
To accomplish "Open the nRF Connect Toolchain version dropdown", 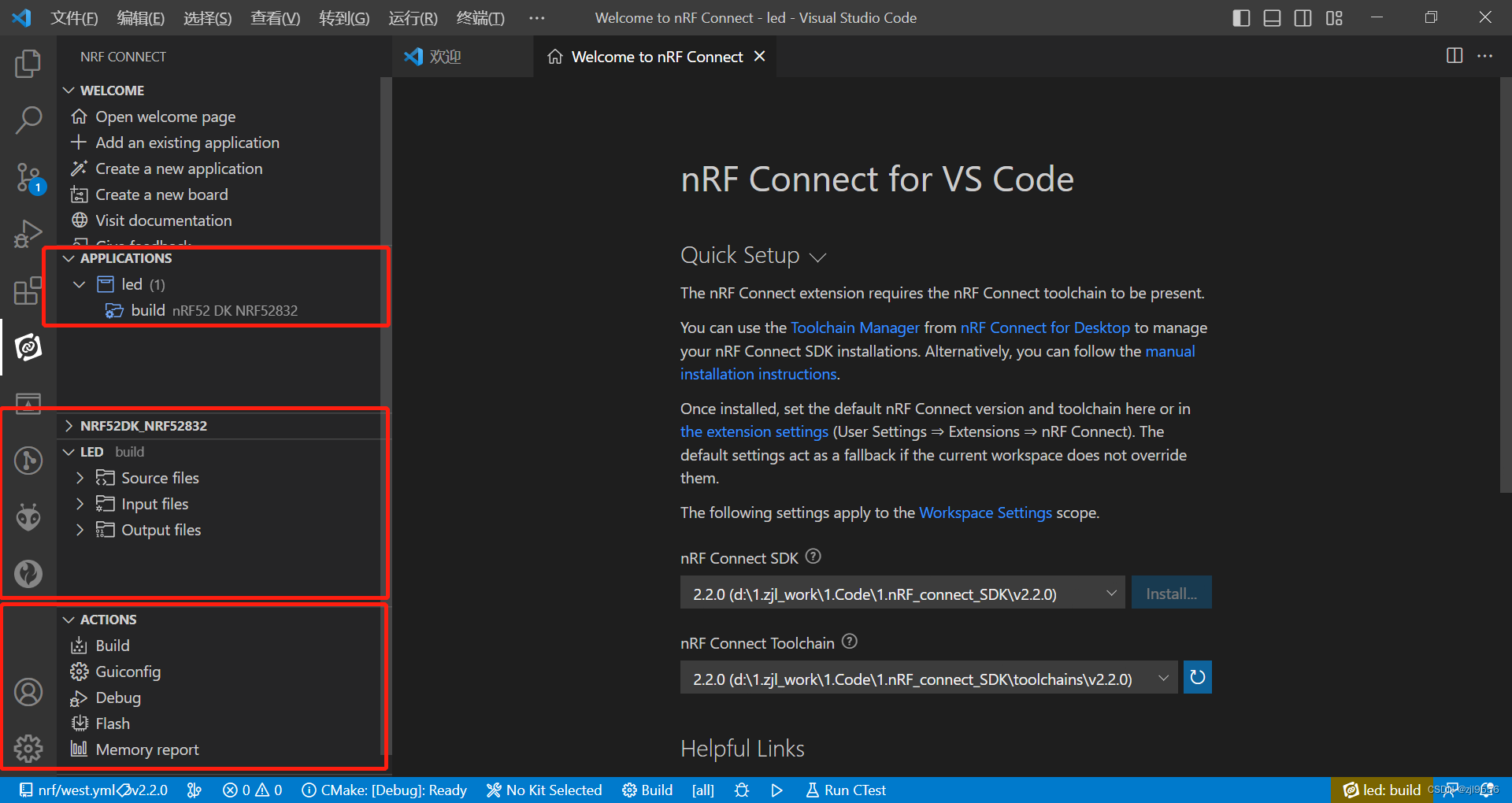I will [929, 678].
